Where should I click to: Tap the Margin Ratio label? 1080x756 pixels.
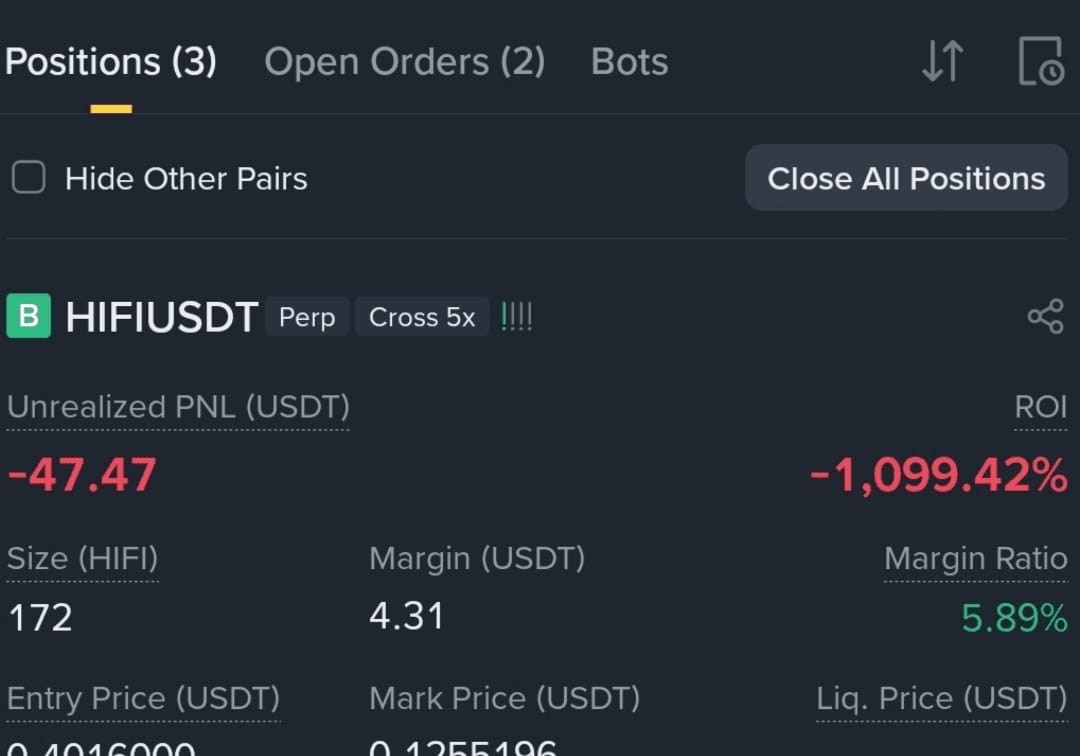pyautogui.click(x=976, y=558)
